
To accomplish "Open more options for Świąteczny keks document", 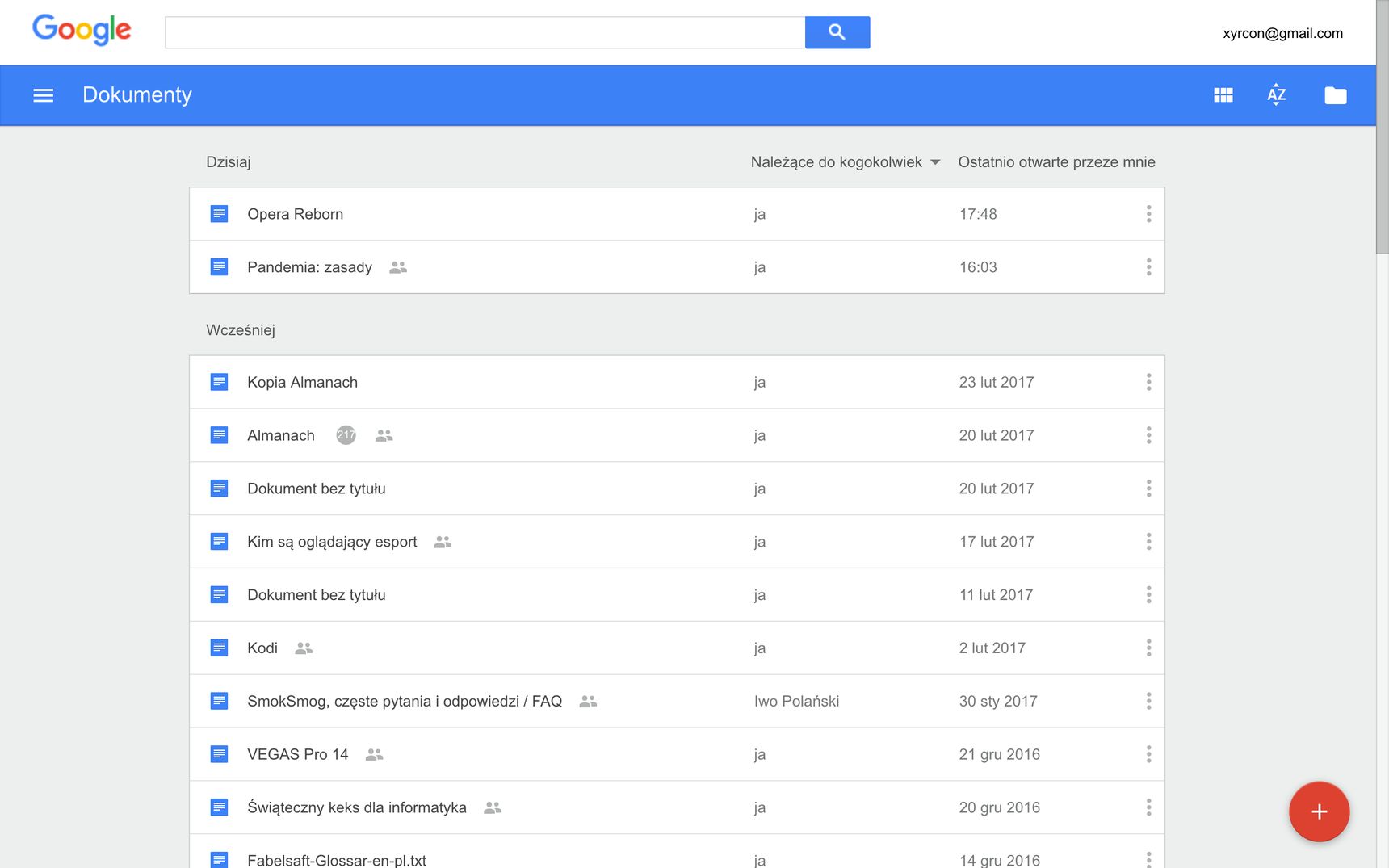I will (1148, 807).
